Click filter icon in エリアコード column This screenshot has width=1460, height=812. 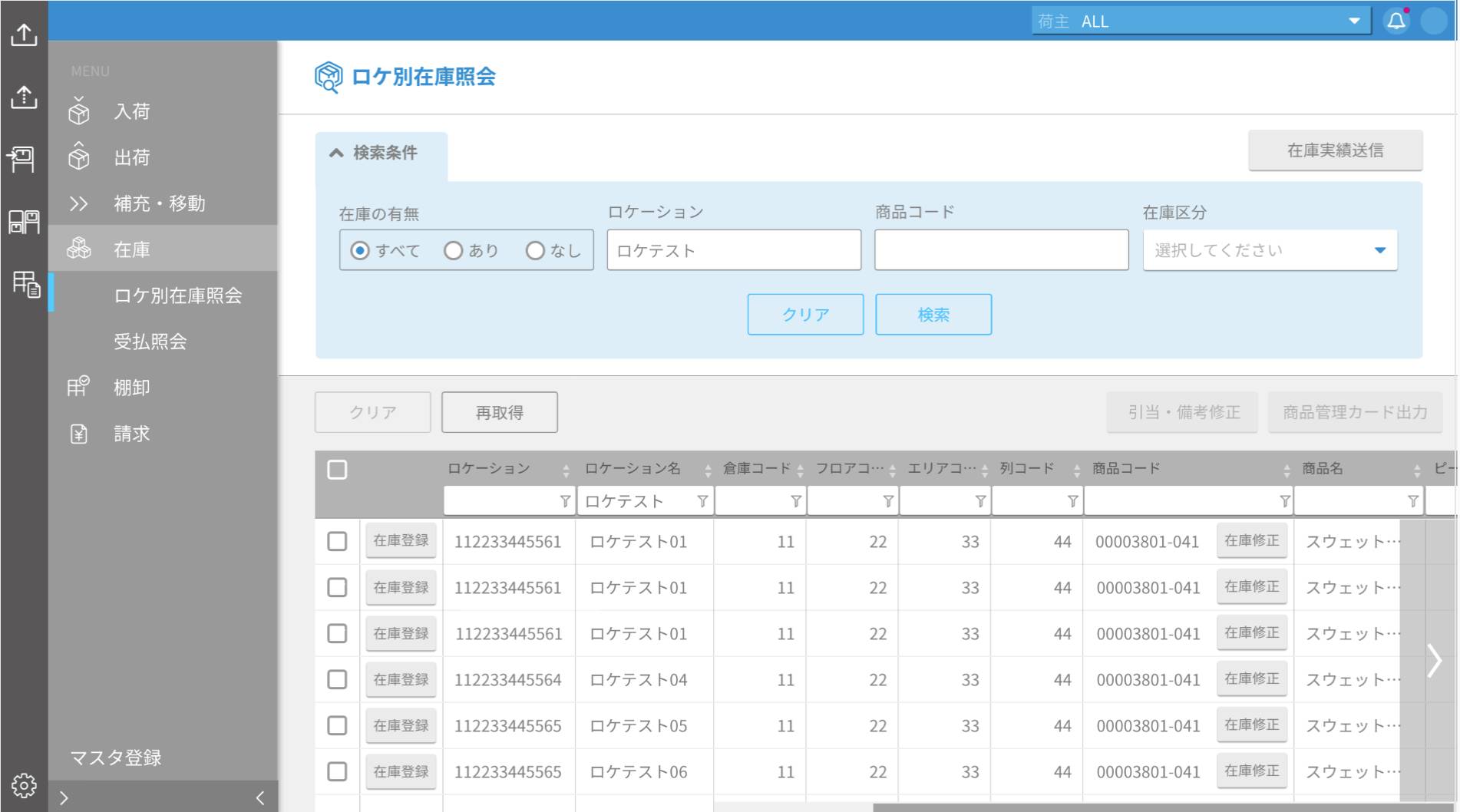(x=980, y=501)
